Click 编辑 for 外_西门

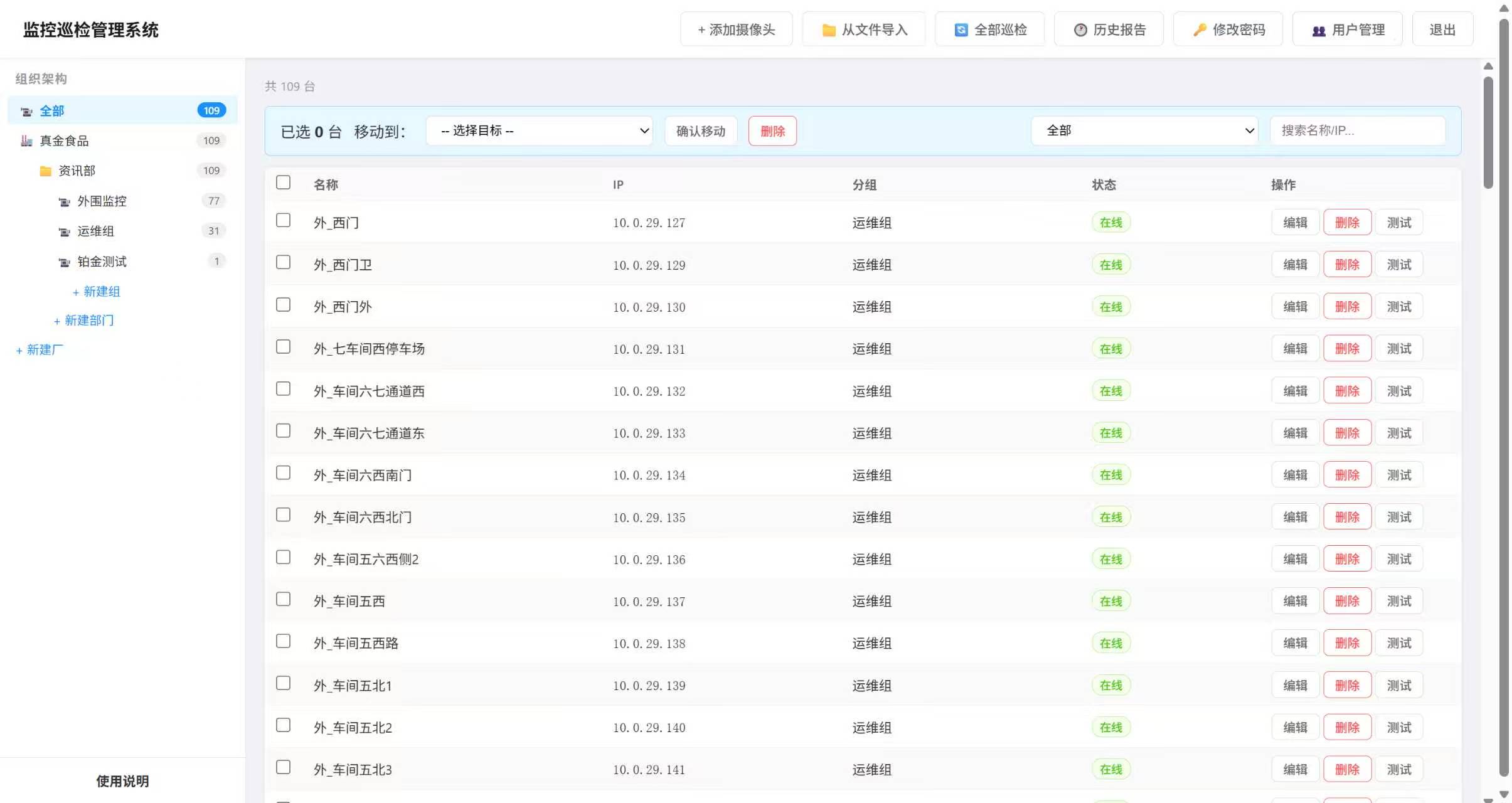pyautogui.click(x=1296, y=223)
